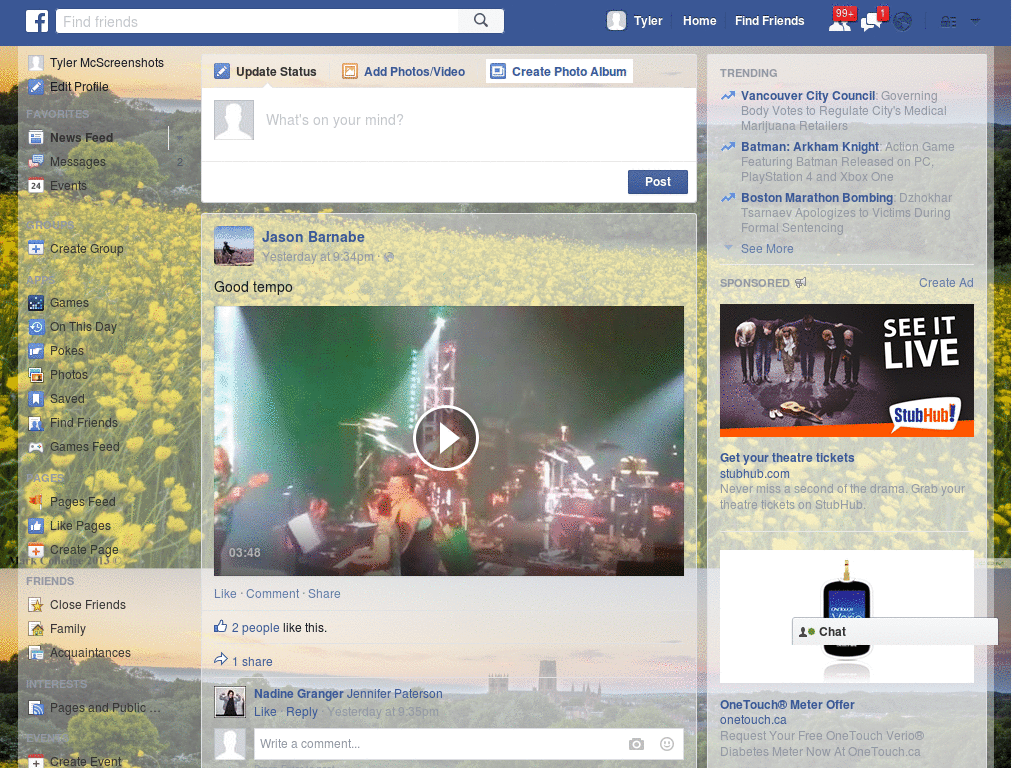Open Pages and Public interest list

point(94,708)
